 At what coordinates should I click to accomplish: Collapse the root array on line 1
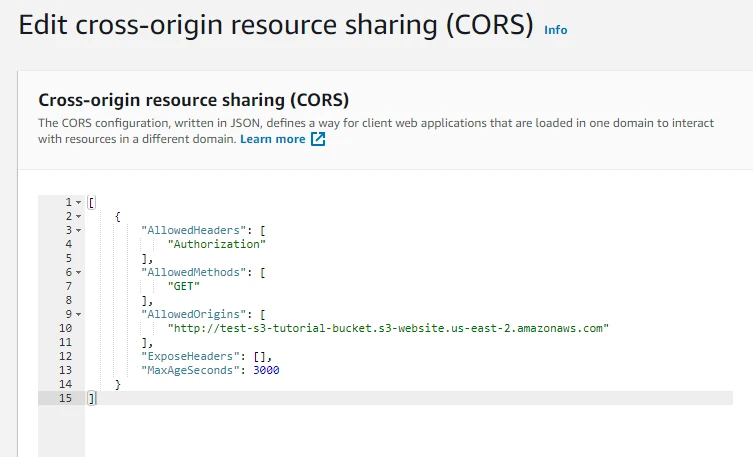79,202
